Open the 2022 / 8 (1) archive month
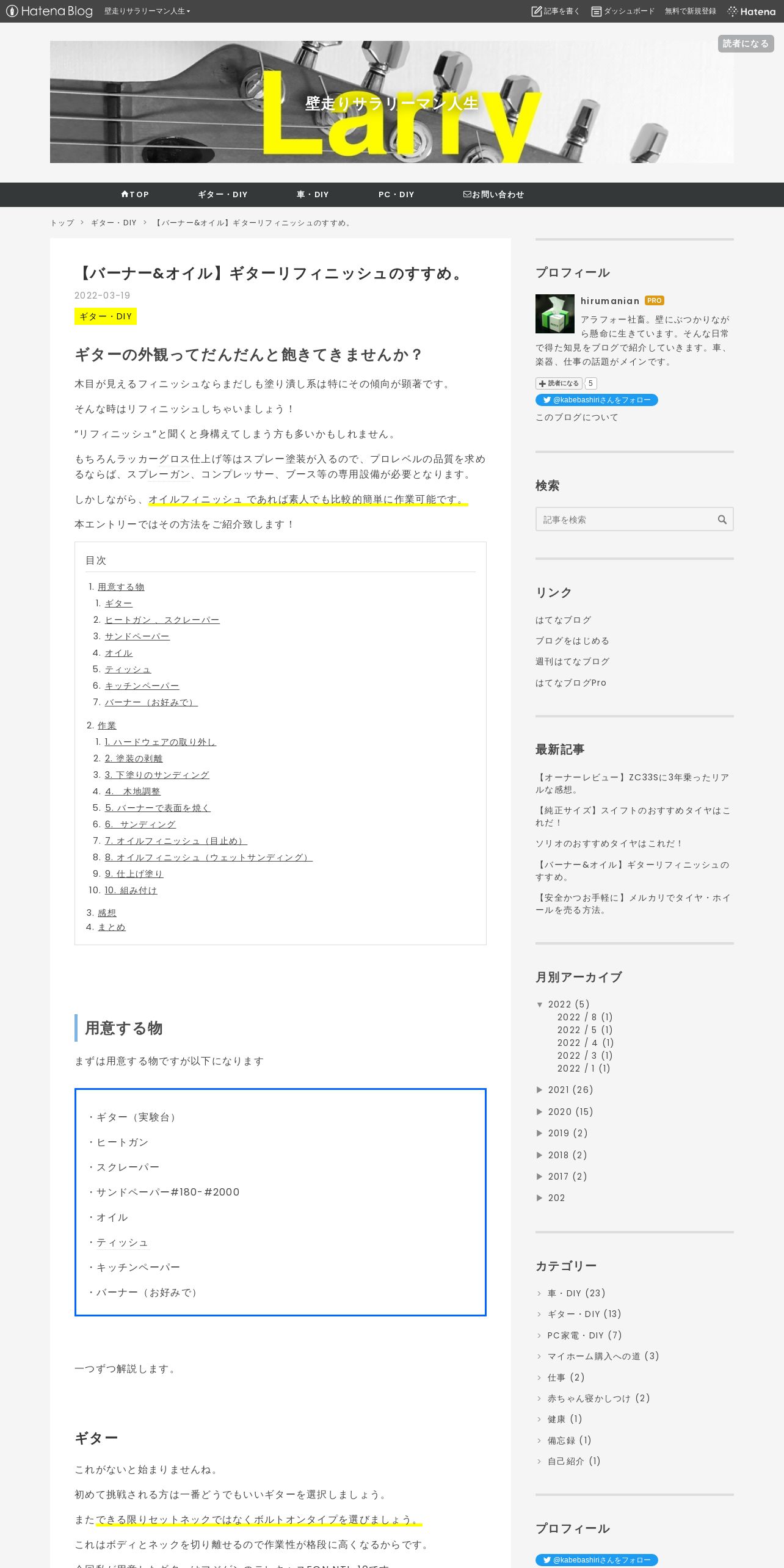 (585, 1017)
